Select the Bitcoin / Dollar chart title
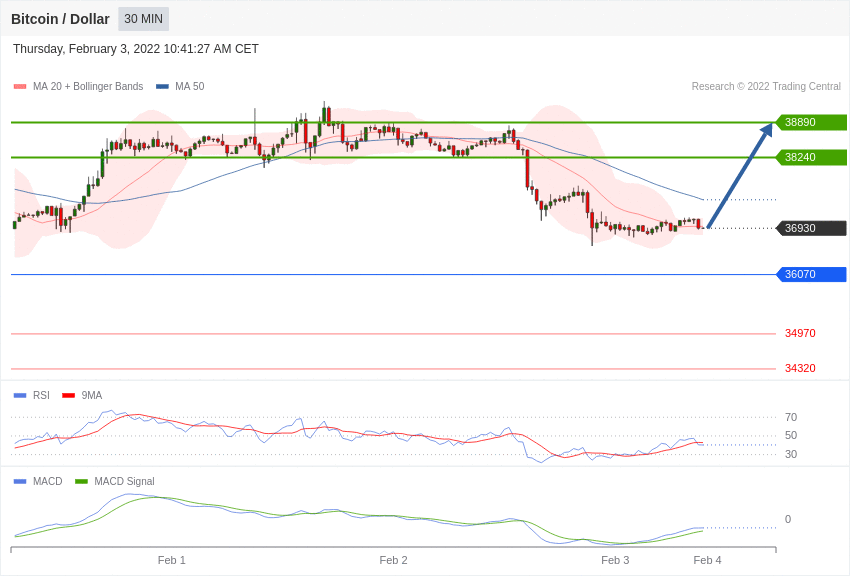This screenshot has height=576, width=850. click(x=60, y=19)
